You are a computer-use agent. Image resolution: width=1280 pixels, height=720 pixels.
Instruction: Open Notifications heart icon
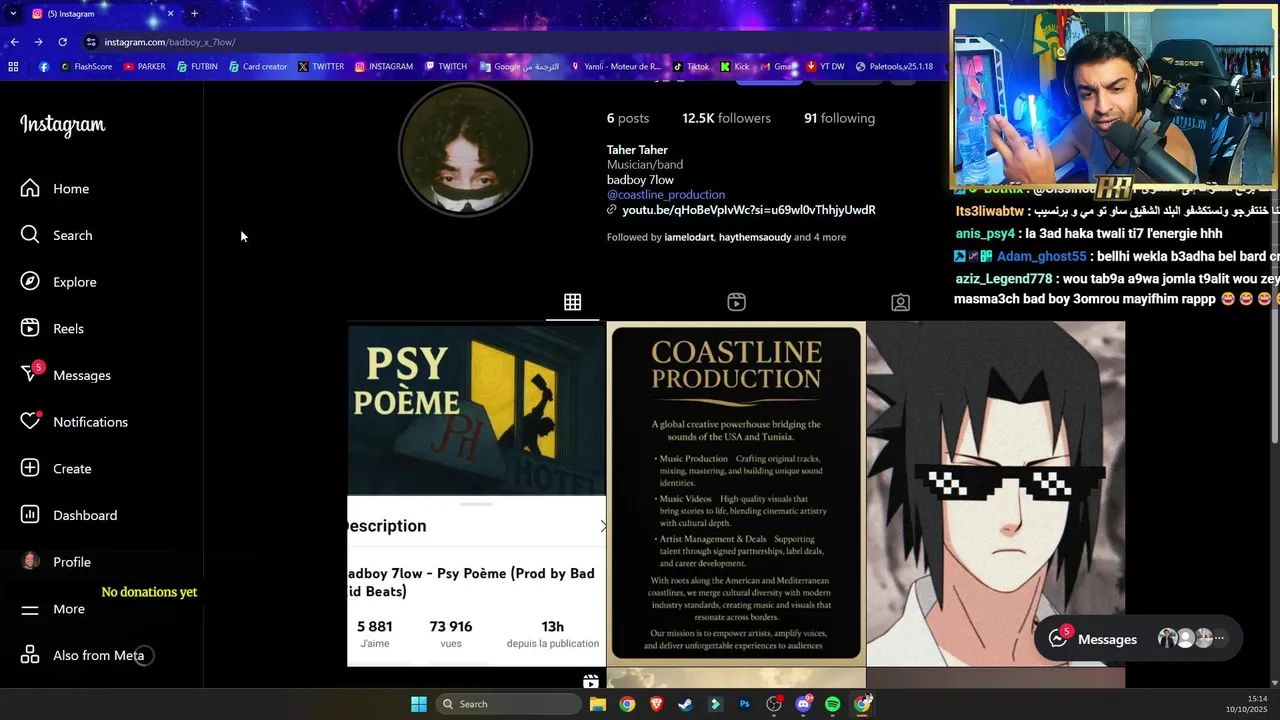(x=30, y=422)
